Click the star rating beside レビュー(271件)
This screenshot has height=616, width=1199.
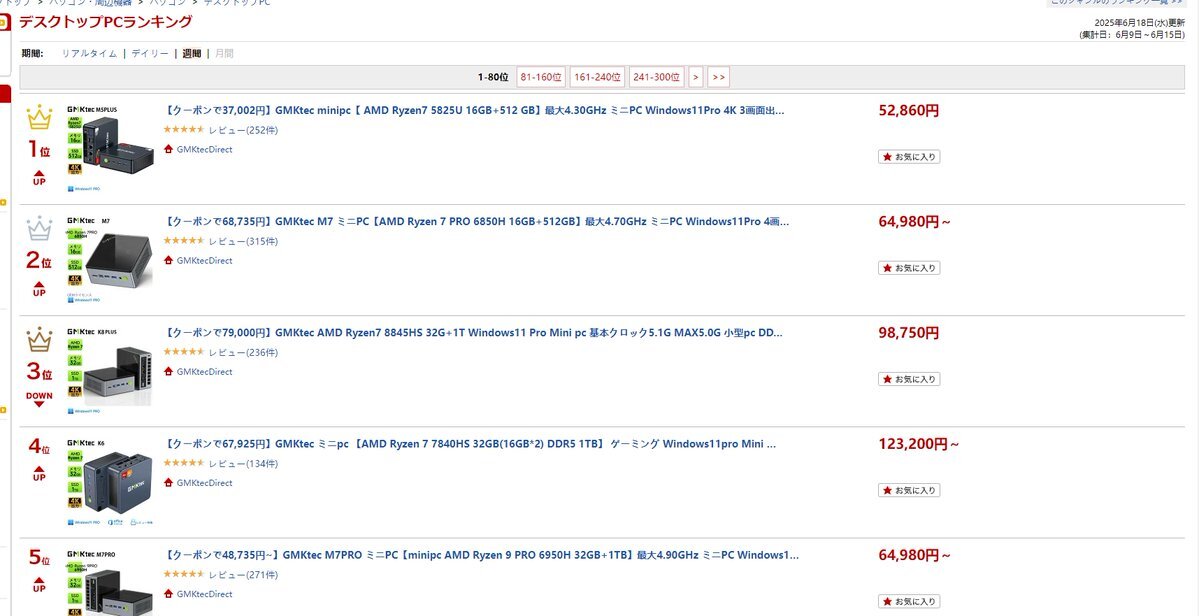click(x=184, y=575)
